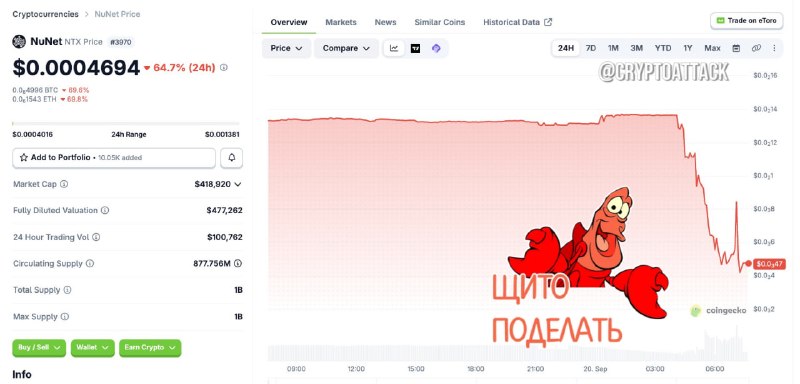The width and height of the screenshot is (800, 384).
Task: Switch to the News tab
Action: pos(385,22)
